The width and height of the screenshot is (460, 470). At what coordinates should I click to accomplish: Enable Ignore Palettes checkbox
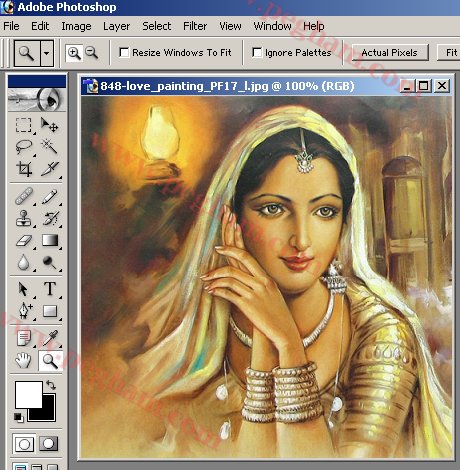[257, 52]
